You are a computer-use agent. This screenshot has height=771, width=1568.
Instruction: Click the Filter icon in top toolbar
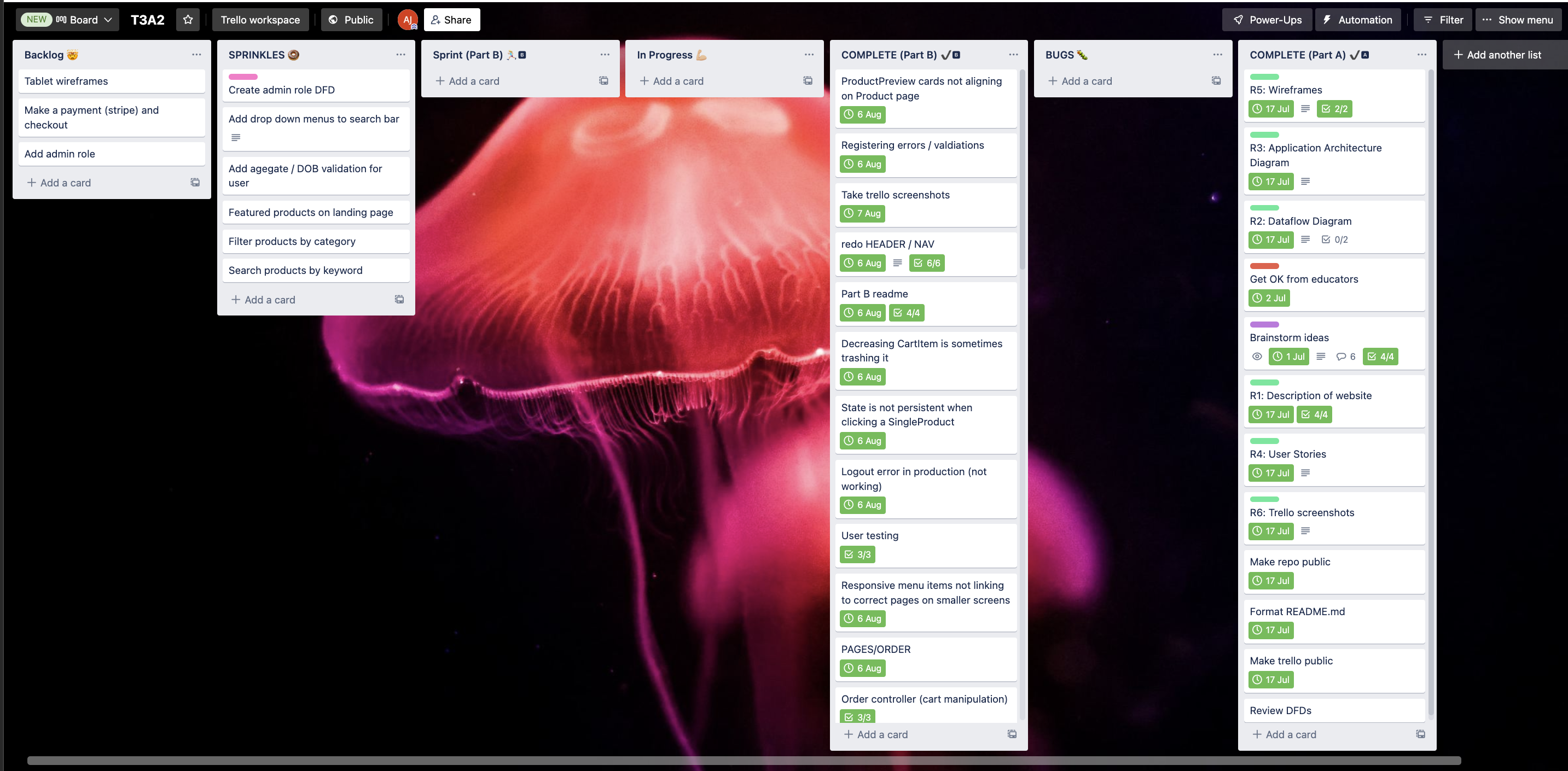(x=1441, y=19)
